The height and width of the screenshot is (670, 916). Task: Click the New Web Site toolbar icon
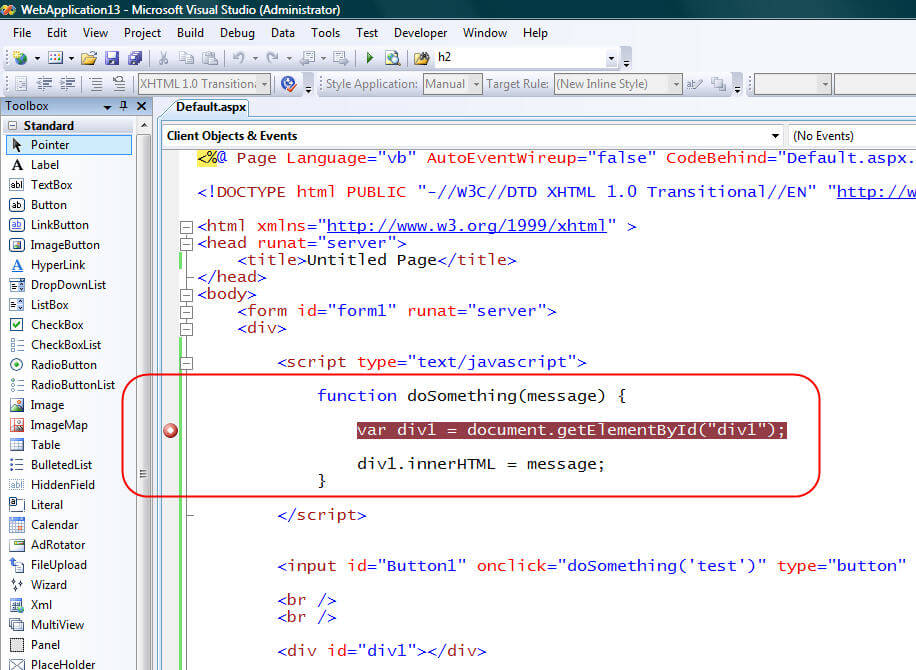(20, 58)
